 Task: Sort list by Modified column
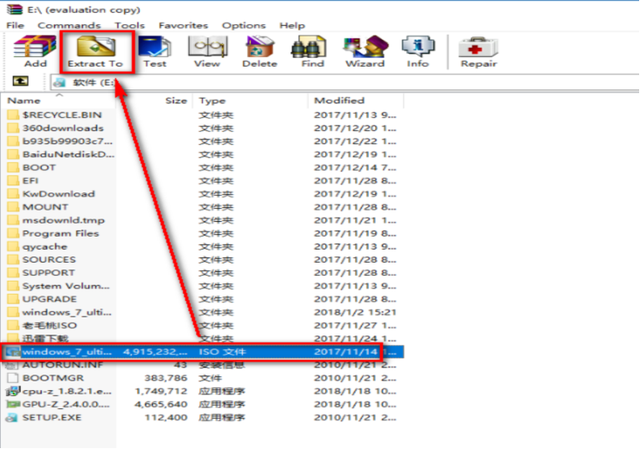[339, 100]
